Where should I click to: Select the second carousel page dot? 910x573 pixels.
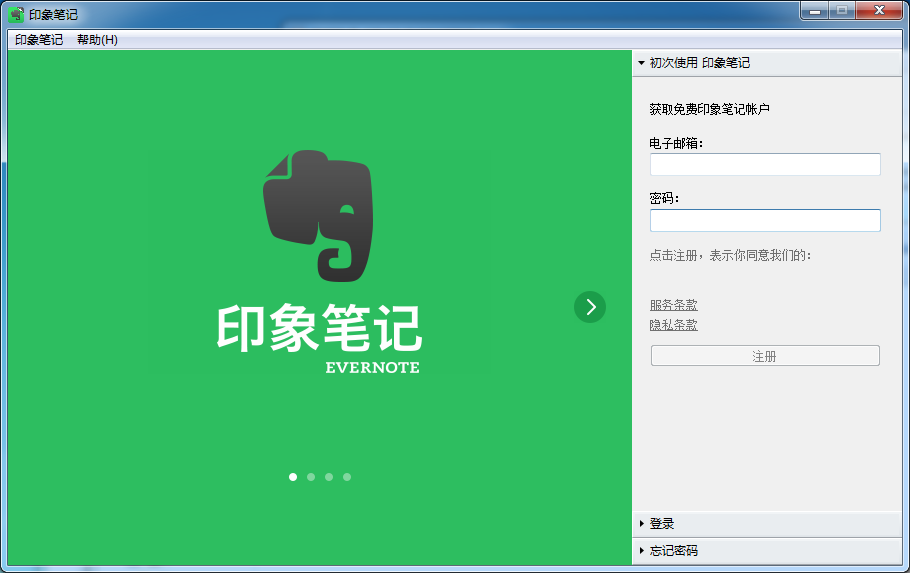(311, 477)
